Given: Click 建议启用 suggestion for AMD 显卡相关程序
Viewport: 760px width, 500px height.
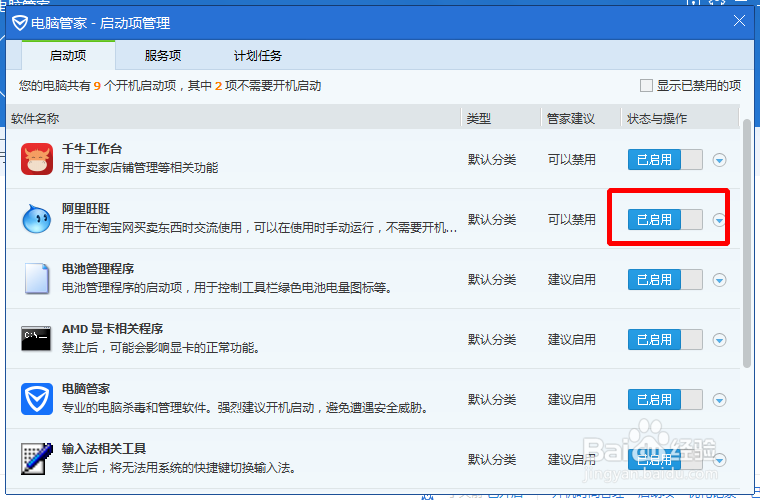Looking at the screenshot, I should click(571, 340).
